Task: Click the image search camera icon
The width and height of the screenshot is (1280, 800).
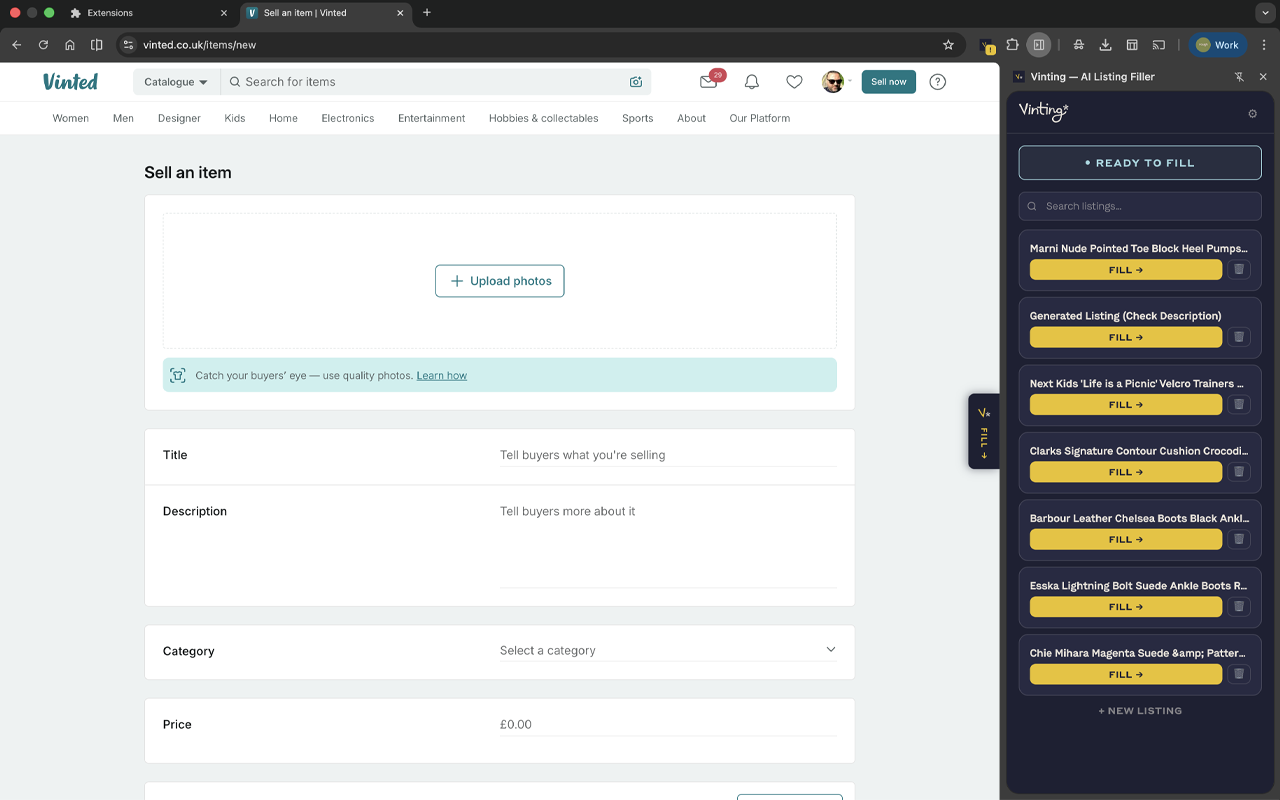Action: point(636,82)
